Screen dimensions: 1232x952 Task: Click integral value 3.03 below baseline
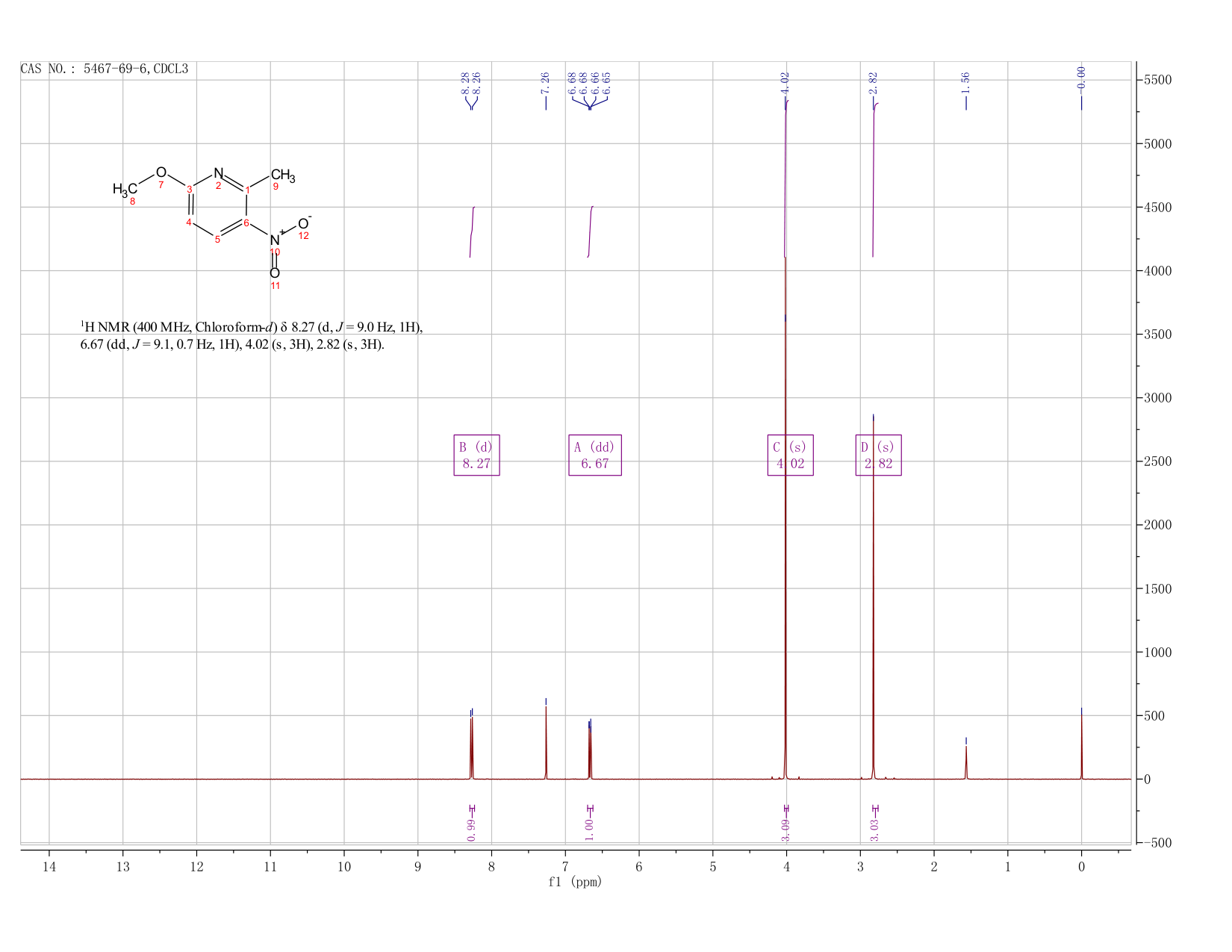pos(874,829)
